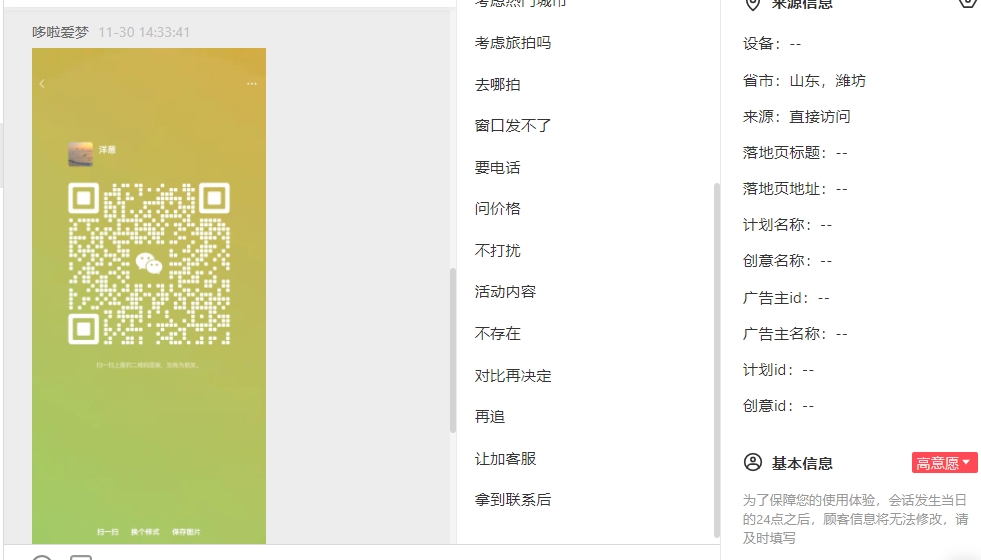
Task: Click the message timestamp 11-30 14:33:41
Action: [144, 32]
